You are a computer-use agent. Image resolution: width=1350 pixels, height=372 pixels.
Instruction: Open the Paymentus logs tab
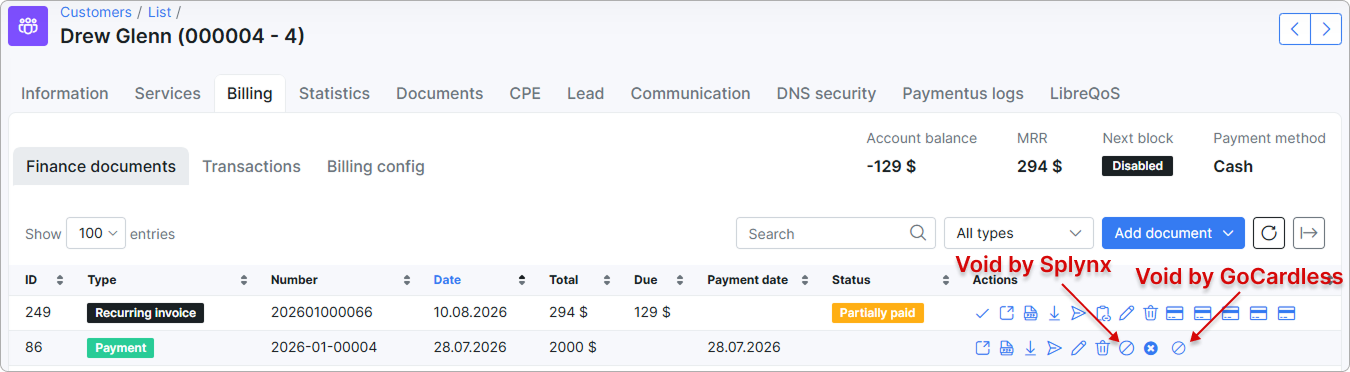coord(963,93)
